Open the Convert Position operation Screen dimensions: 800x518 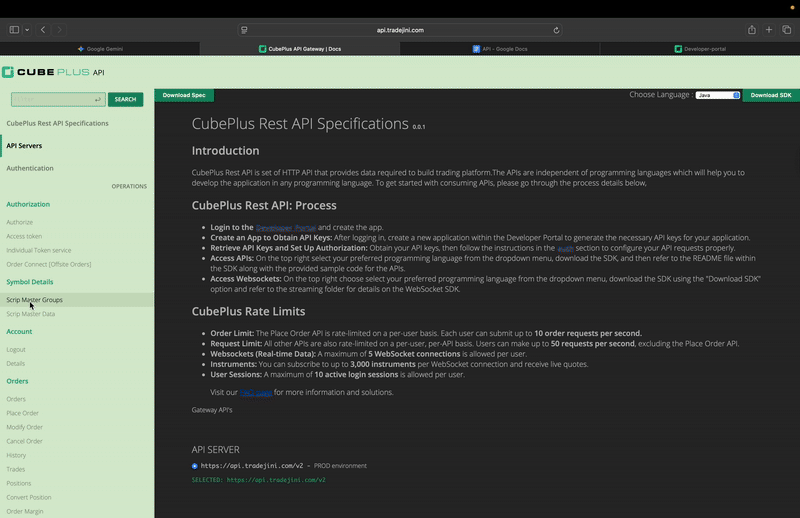(29, 497)
